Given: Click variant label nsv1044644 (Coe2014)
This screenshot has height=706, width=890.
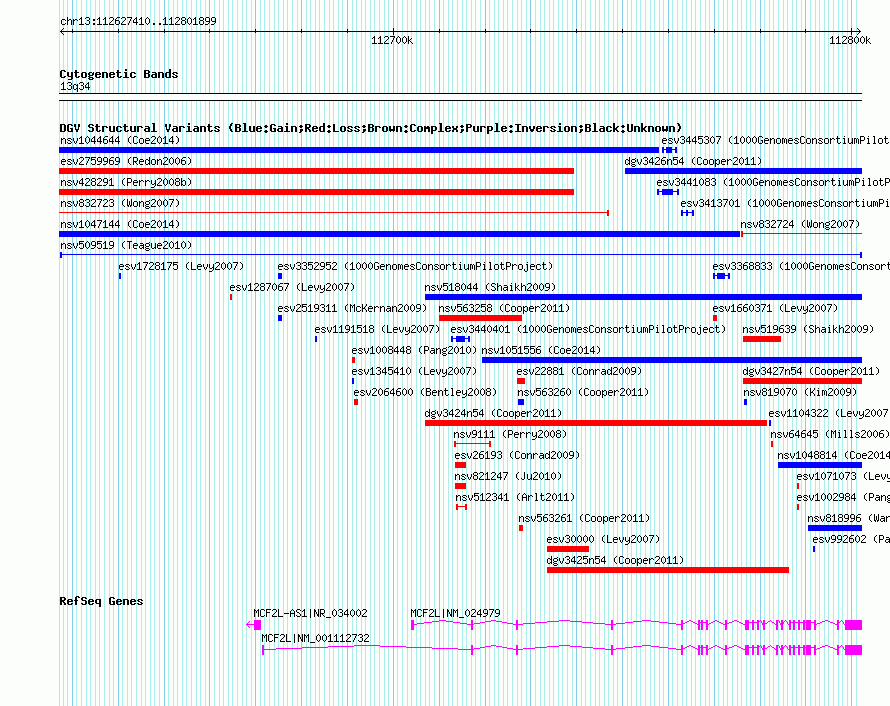Looking at the screenshot, I should click(x=120, y=140).
